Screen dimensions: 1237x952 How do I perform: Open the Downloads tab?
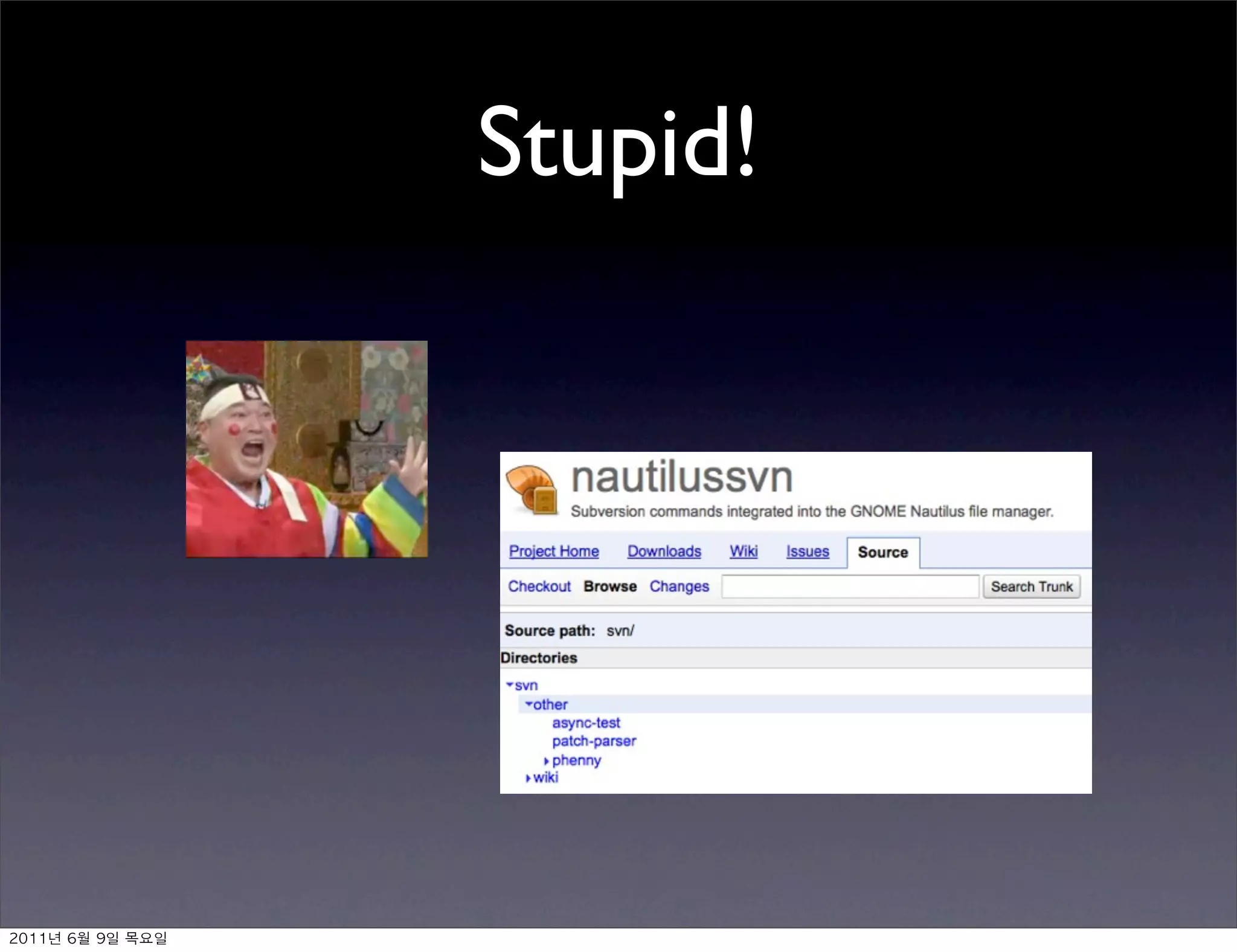click(x=664, y=551)
